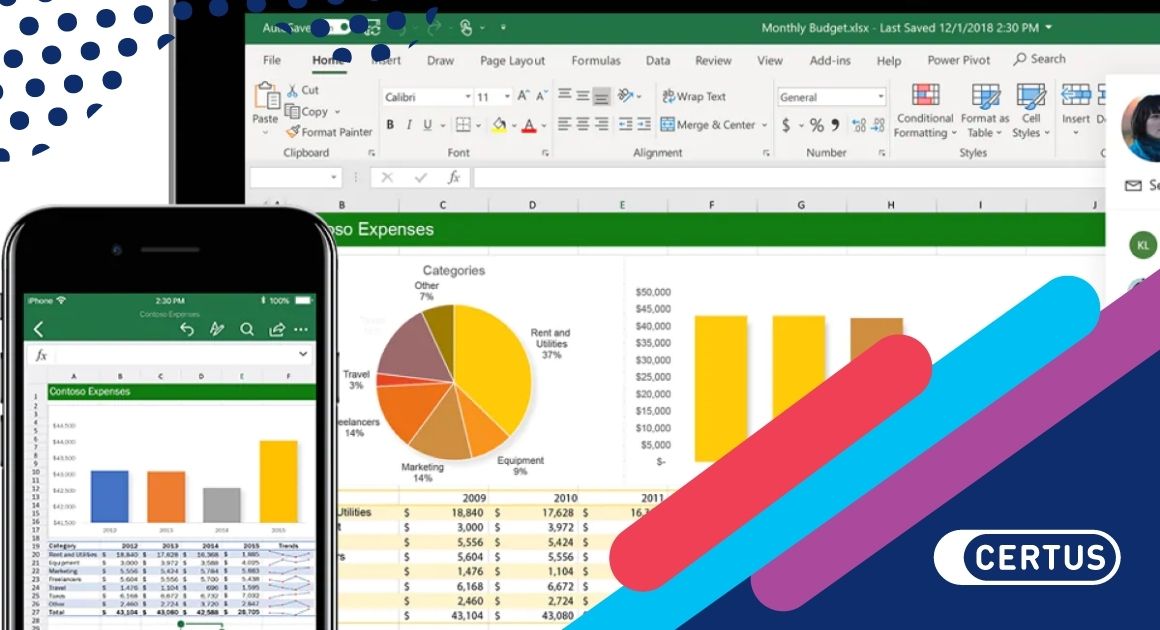Expand the iPhone formula bar chevron
The height and width of the screenshot is (630, 1160).
point(303,354)
